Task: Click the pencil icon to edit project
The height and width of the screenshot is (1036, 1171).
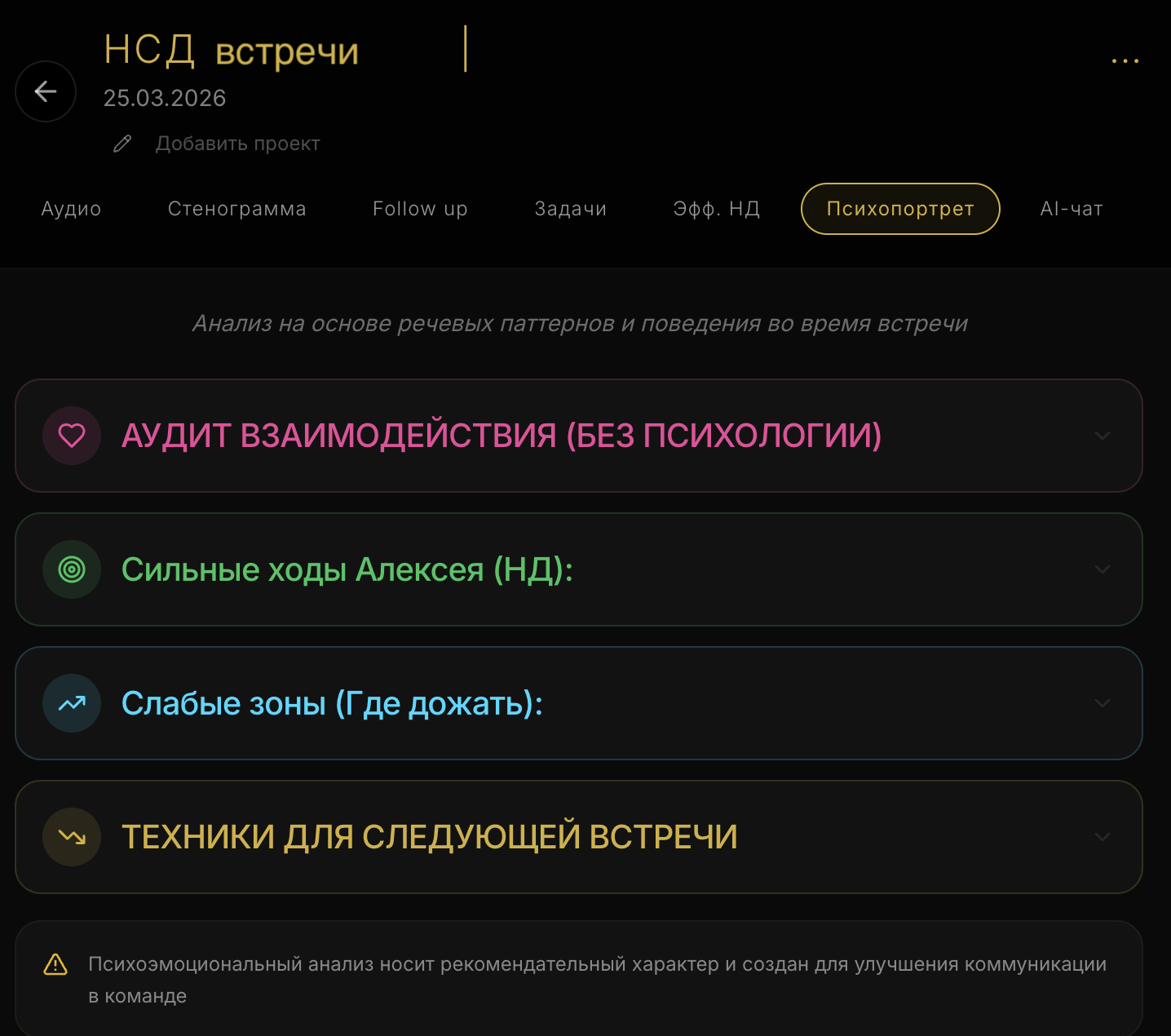Action: (x=122, y=143)
